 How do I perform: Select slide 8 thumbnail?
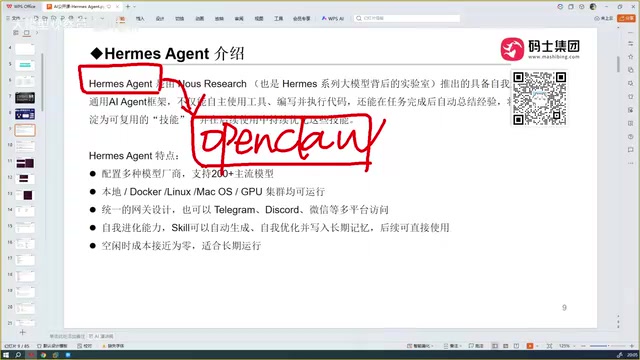[25, 114]
